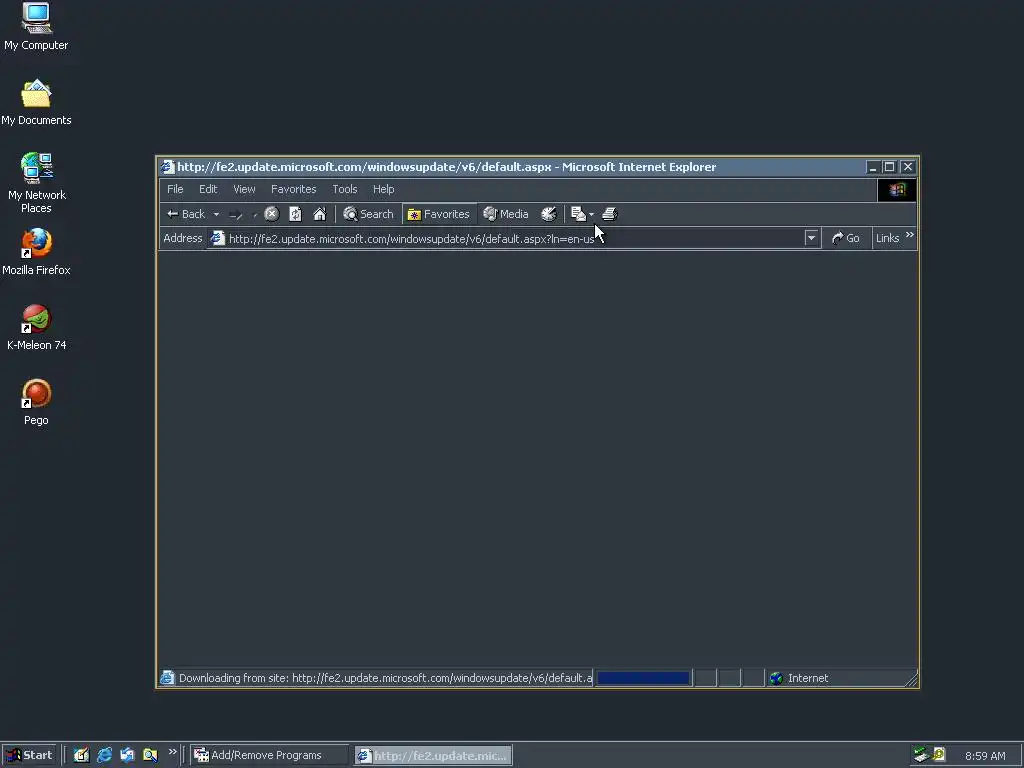Select the K-Meleon 74 desktop shortcut
This screenshot has width=1024, height=768.
pyautogui.click(x=37, y=327)
